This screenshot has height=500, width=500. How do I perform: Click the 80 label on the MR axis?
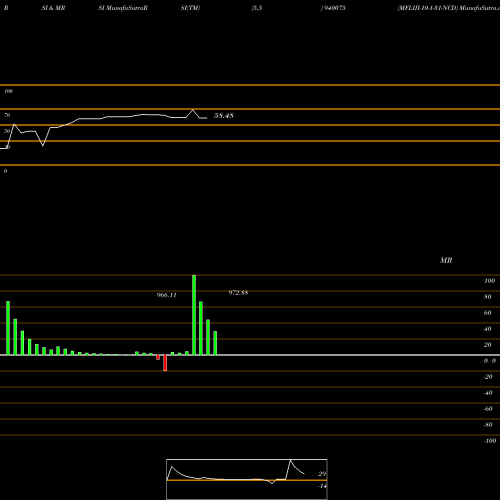coord(488,297)
